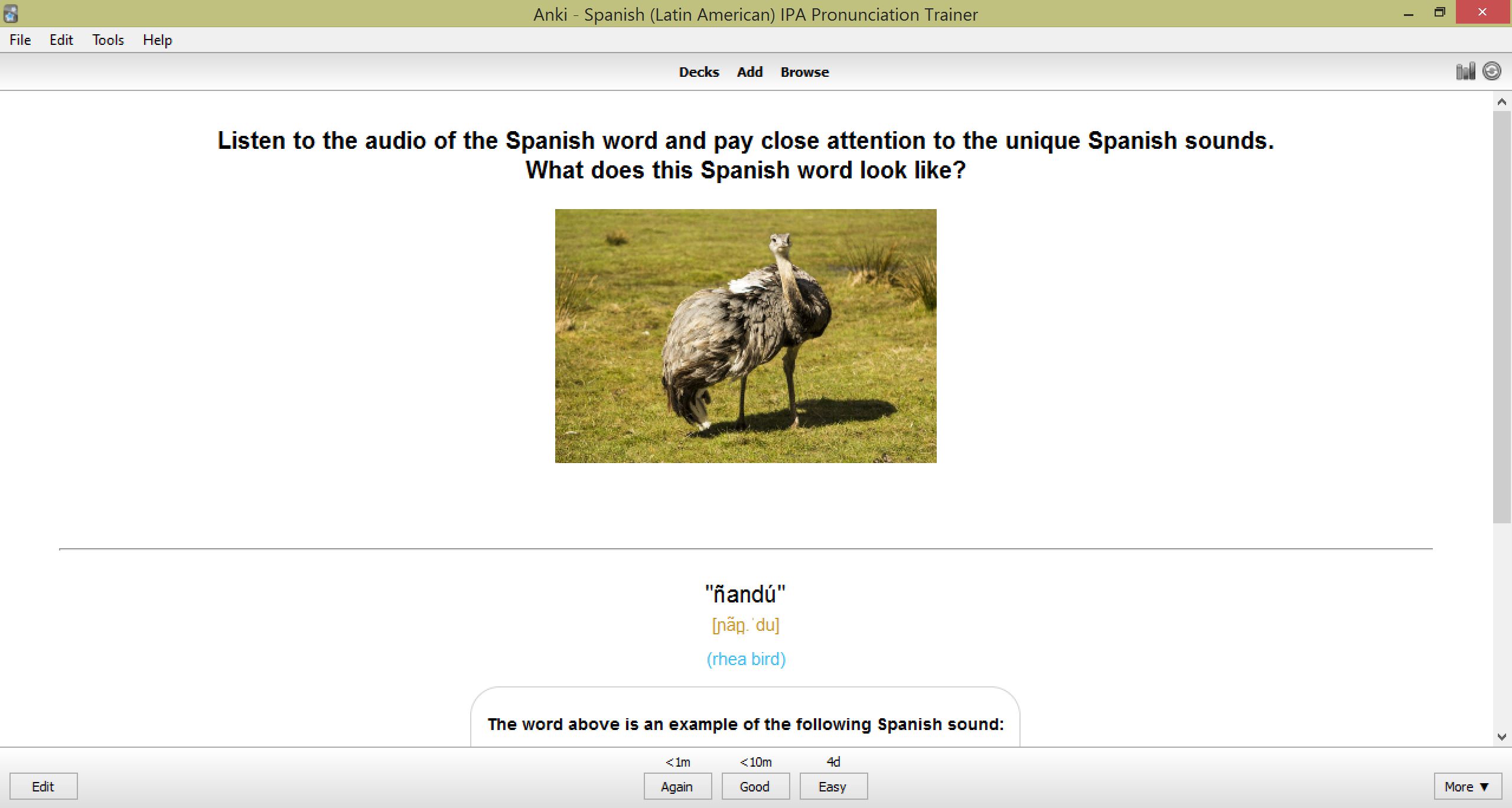
Task: Click the bottom-left Edit card button
Action: tap(43, 786)
